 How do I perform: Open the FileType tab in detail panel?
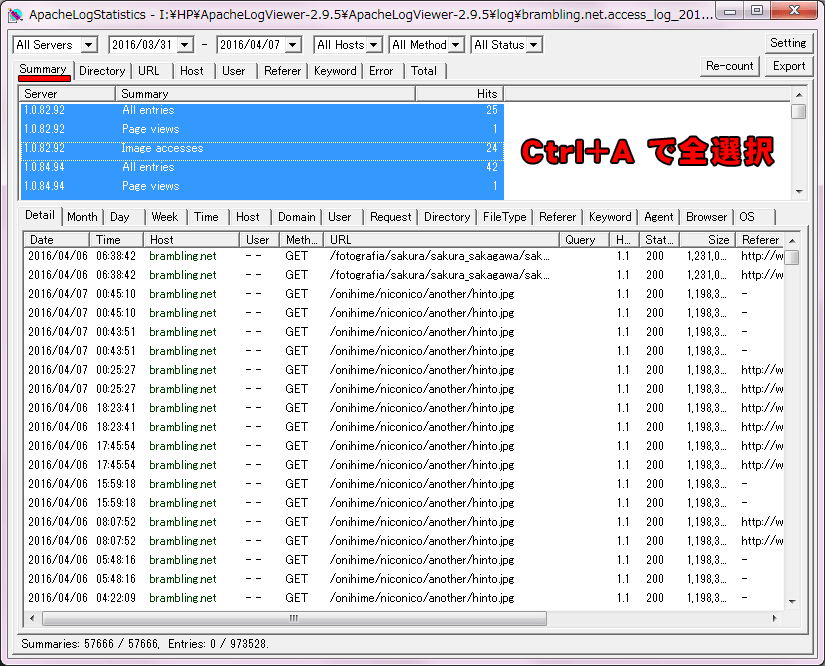click(x=504, y=217)
